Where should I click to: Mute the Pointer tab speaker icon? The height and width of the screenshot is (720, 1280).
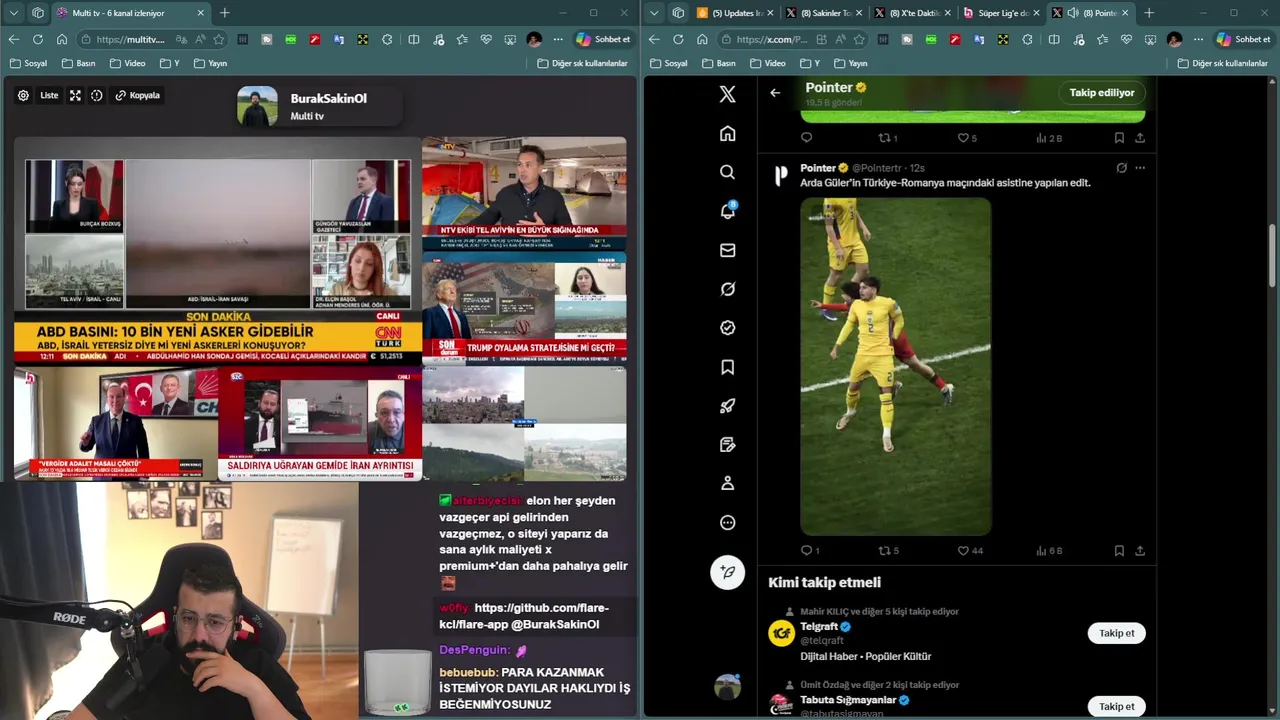click(x=1073, y=13)
